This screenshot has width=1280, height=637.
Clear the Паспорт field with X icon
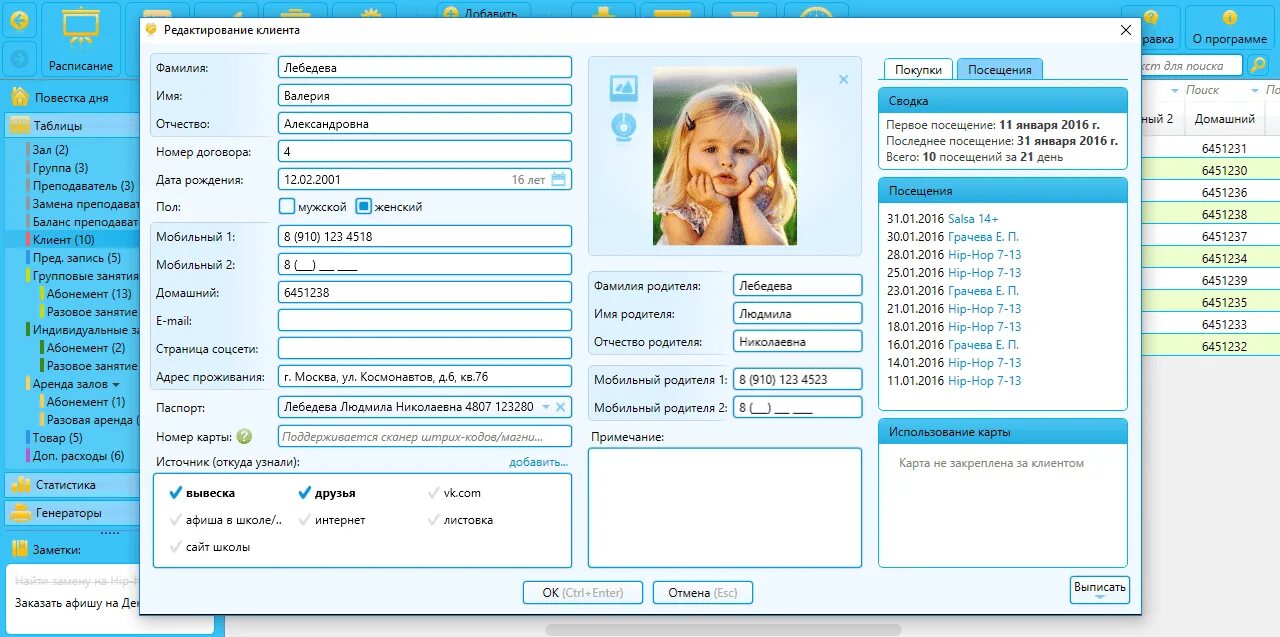pos(561,407)
